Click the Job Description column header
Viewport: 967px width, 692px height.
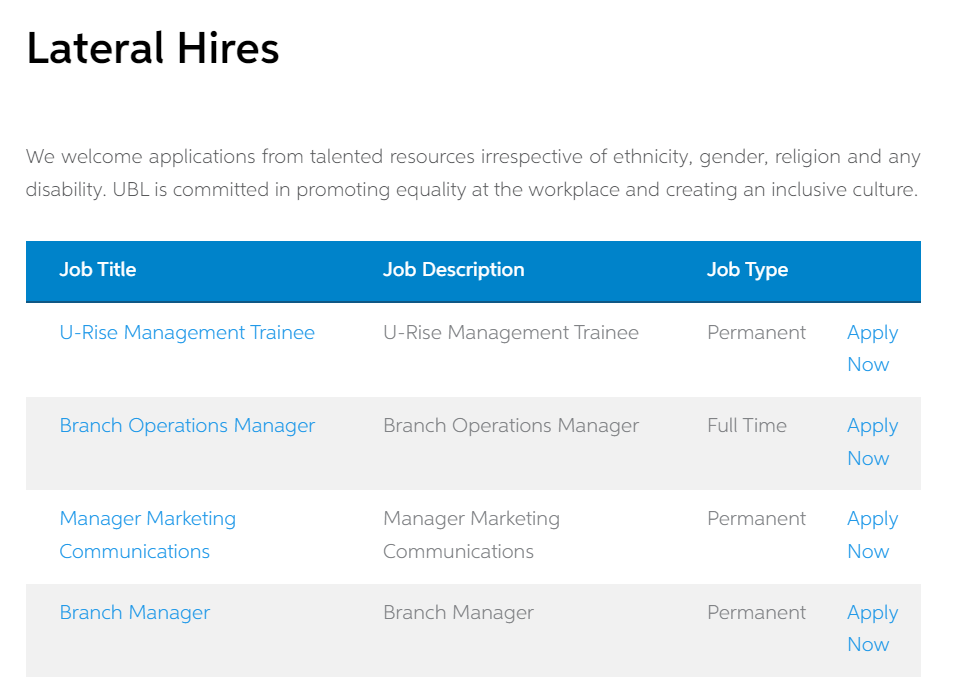[453, 270]
